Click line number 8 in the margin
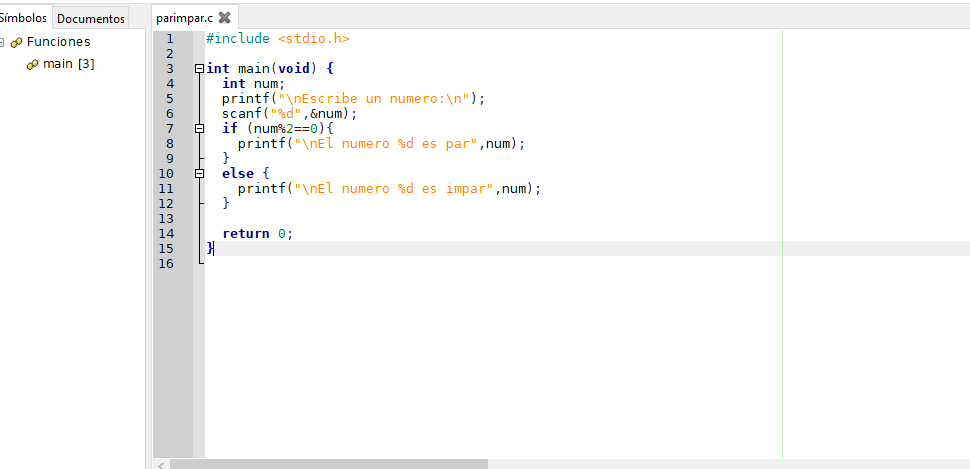 170,144
